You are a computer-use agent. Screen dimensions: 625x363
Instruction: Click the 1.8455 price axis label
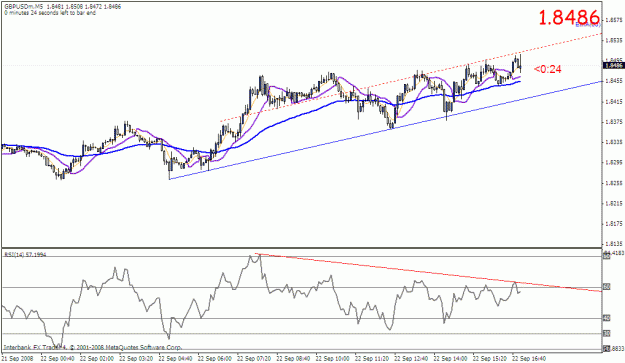[x=614, y=81]
